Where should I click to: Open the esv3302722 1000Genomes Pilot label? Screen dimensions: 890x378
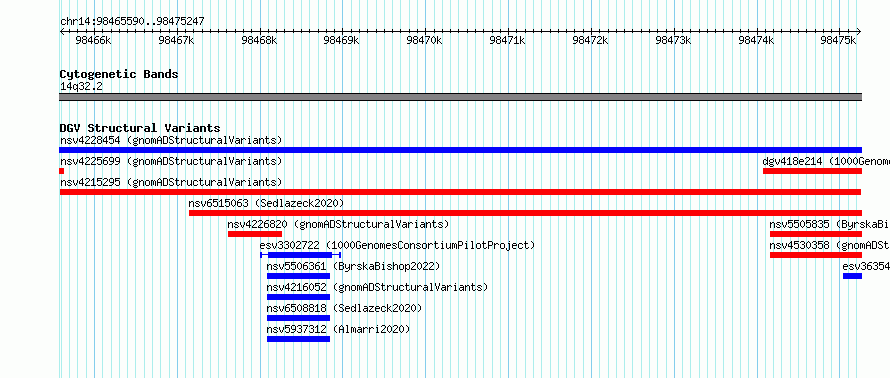tap(397, 245)
